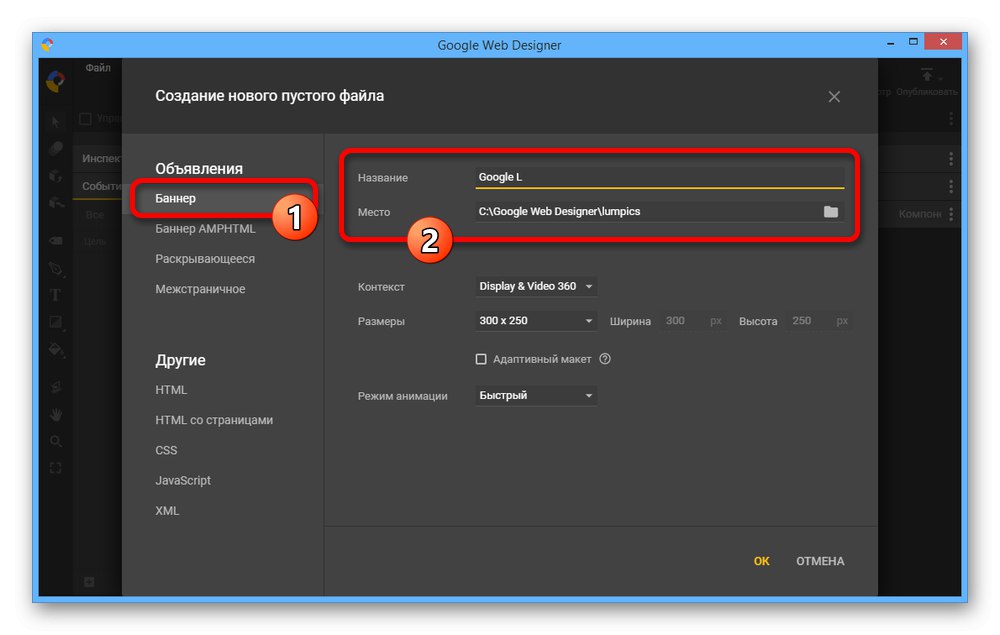The height and width of the screenshot is (635, 1000).
Task: Click the Google Web Designer logo icon
Action: click(55, 81)
